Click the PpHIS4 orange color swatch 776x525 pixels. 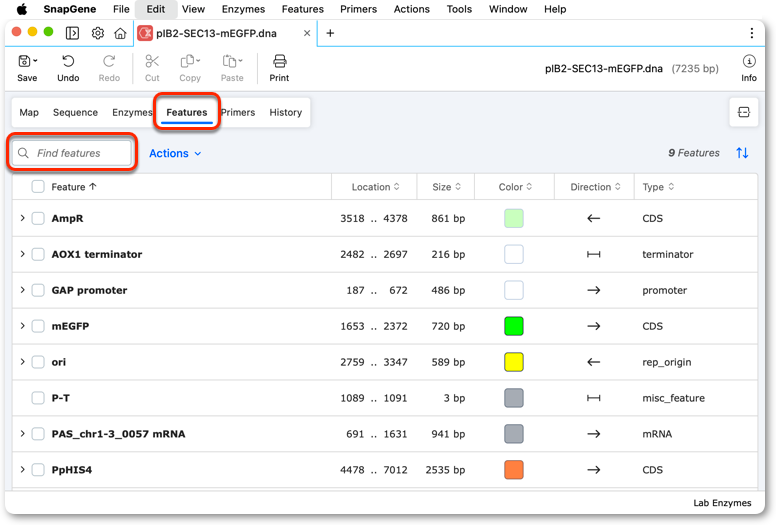[x=514, y=470]
